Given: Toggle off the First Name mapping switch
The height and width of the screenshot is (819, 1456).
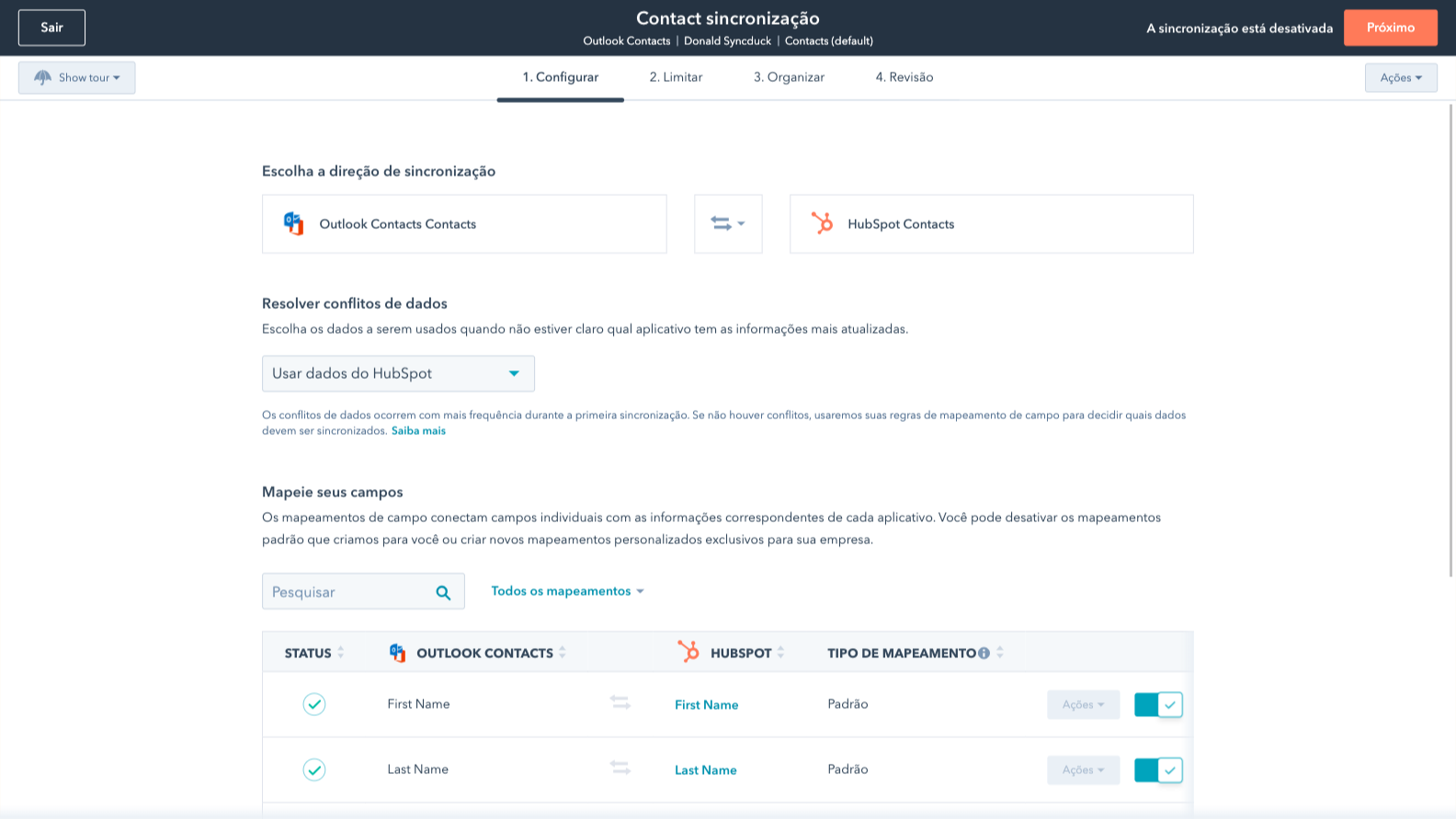Looking at the screenshot, I should 1158,705.
